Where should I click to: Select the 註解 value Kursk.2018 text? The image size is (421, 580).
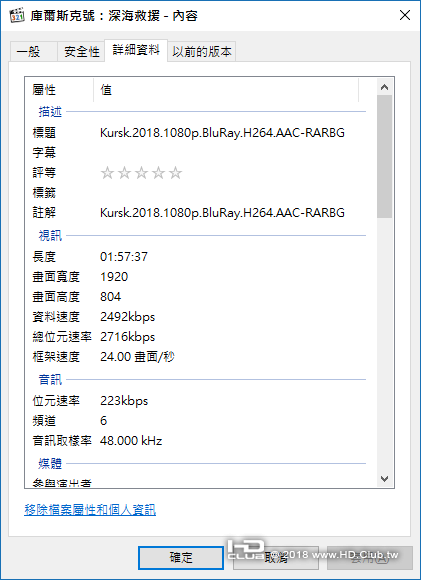tap(222, 213)
